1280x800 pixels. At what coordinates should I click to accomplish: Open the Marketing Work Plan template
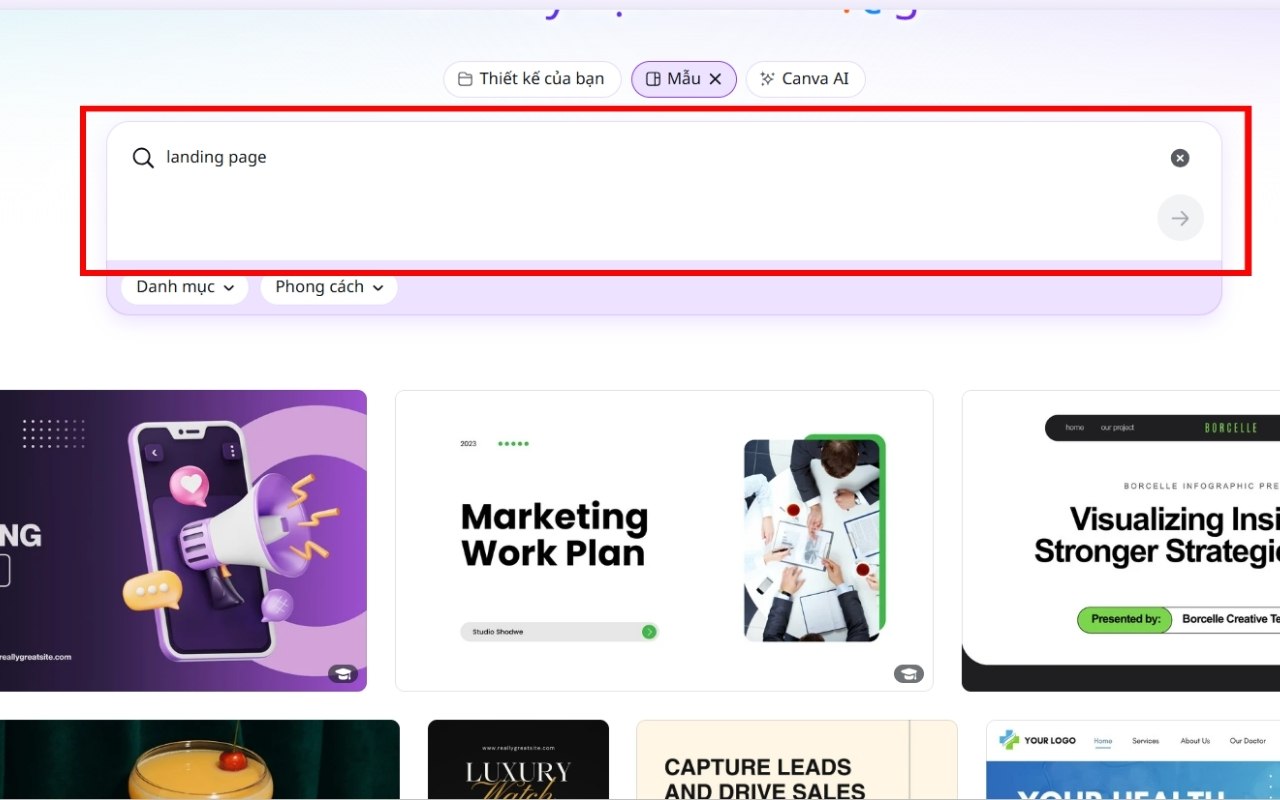pos(664,540)
